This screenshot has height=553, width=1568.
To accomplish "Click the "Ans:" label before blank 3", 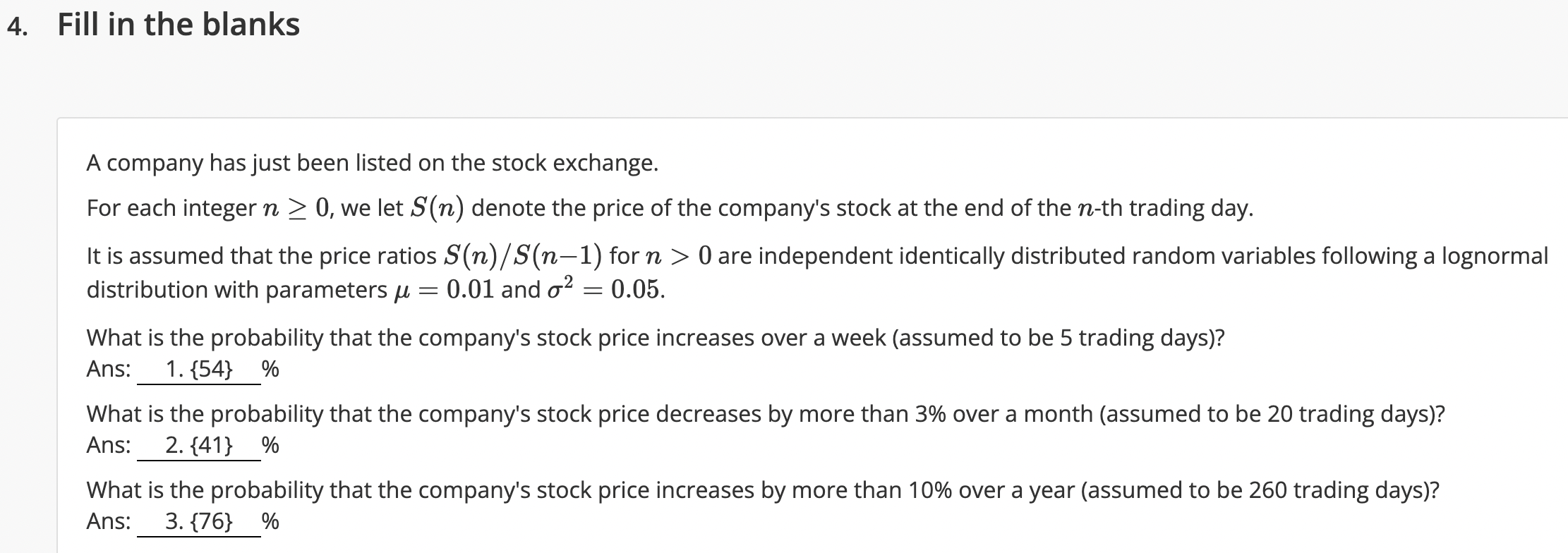I will pyautogui.click(x=109, y=521).
